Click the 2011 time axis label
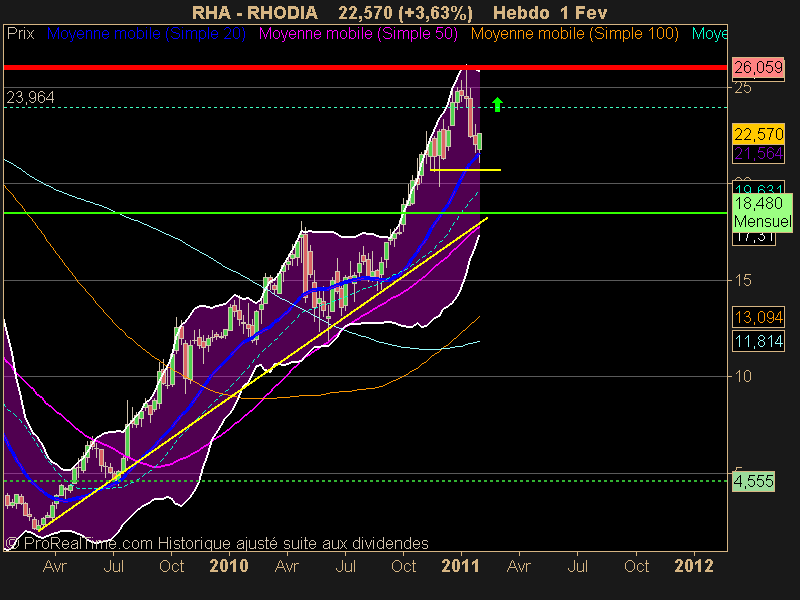Viewport: 800px width, 600px height. coord(461,566)
